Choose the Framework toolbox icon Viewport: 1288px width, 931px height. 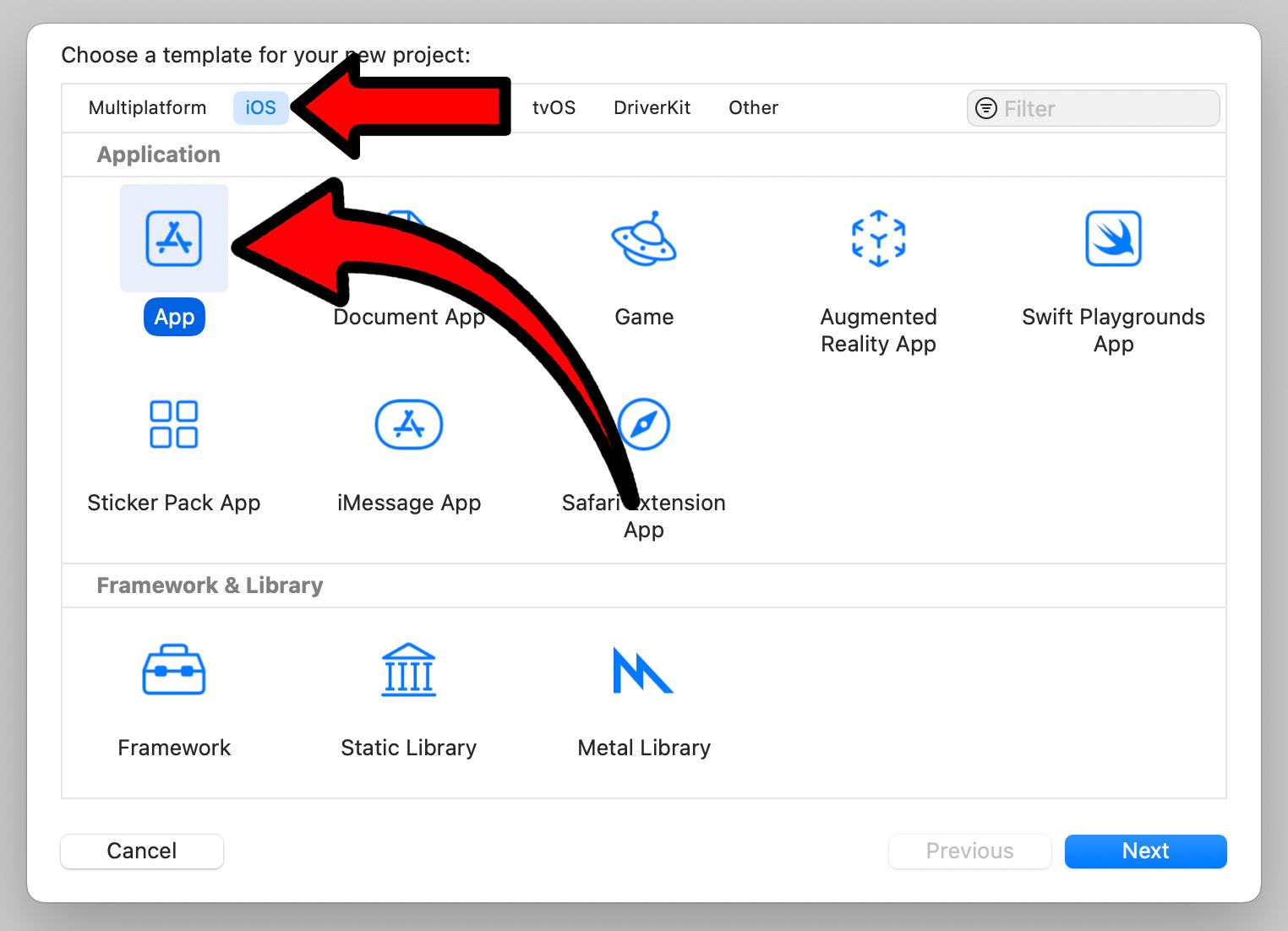[x=174, y=670]
